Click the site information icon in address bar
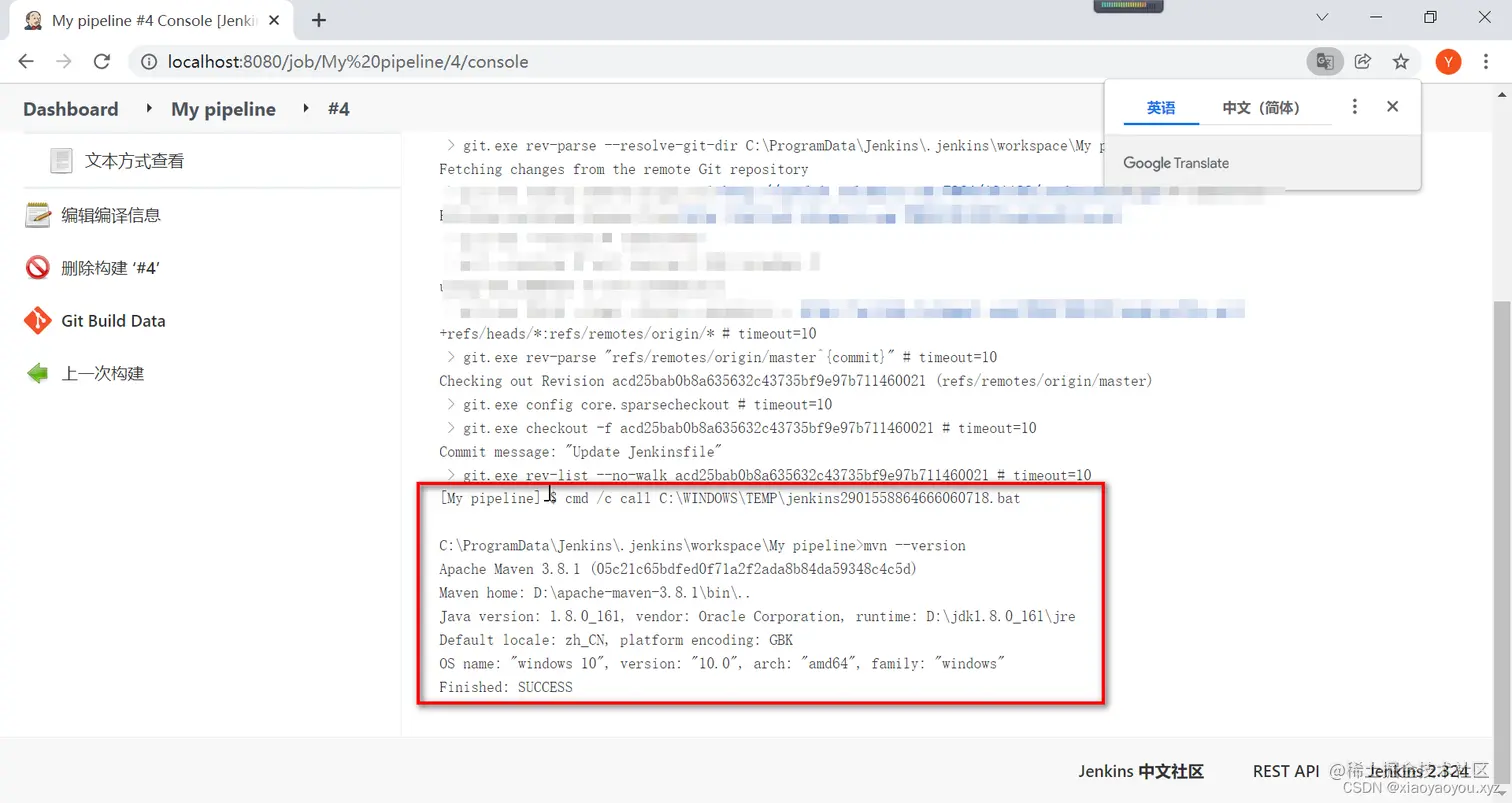Image resolution: width=1512 pixels, height=803 pixels. (149, 62)
